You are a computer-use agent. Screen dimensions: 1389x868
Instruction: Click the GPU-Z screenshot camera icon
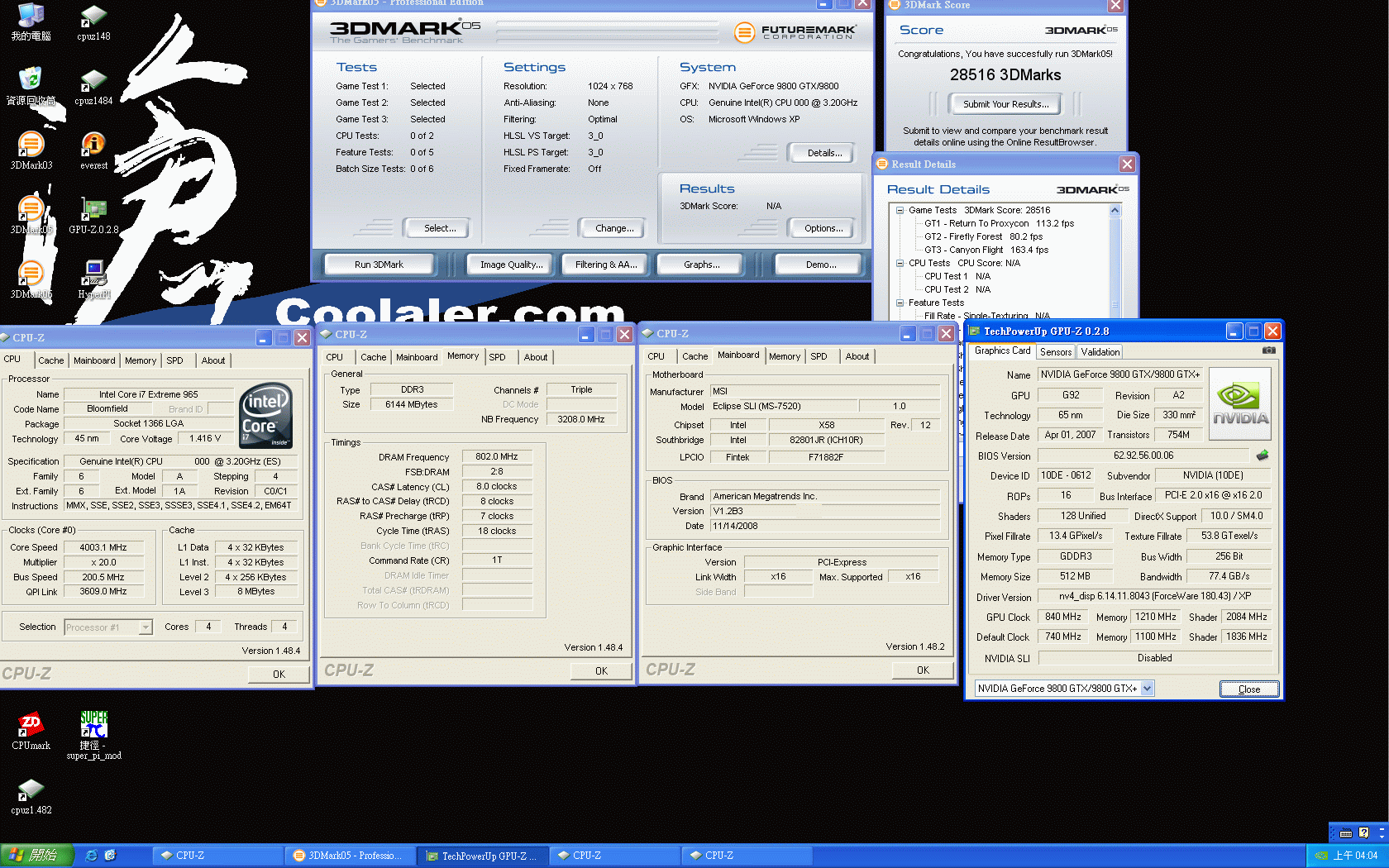(x=1268, y=351)
